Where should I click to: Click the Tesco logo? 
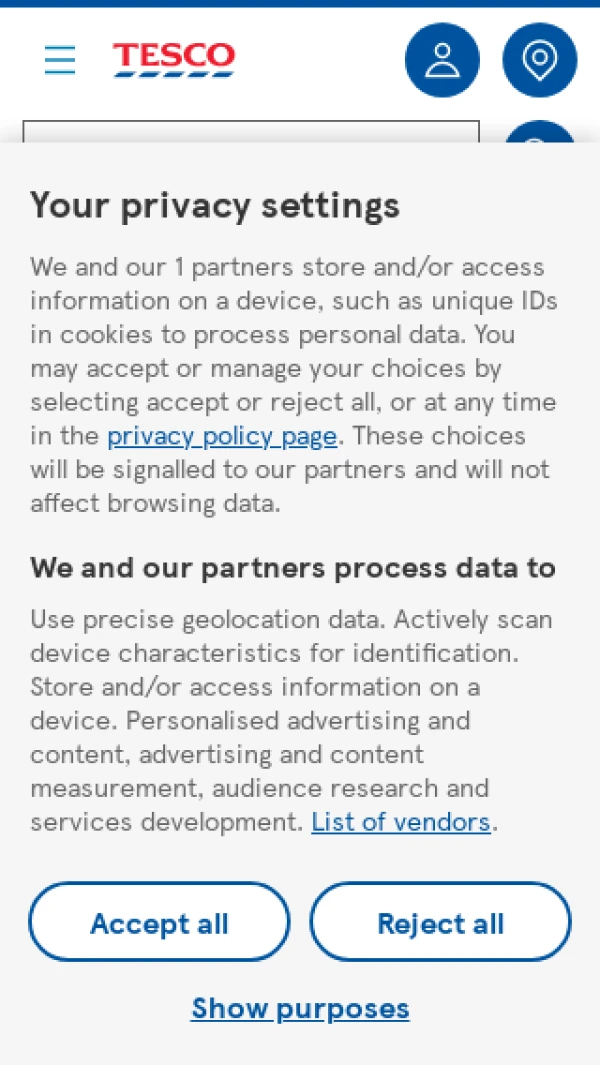pos(174,60)
